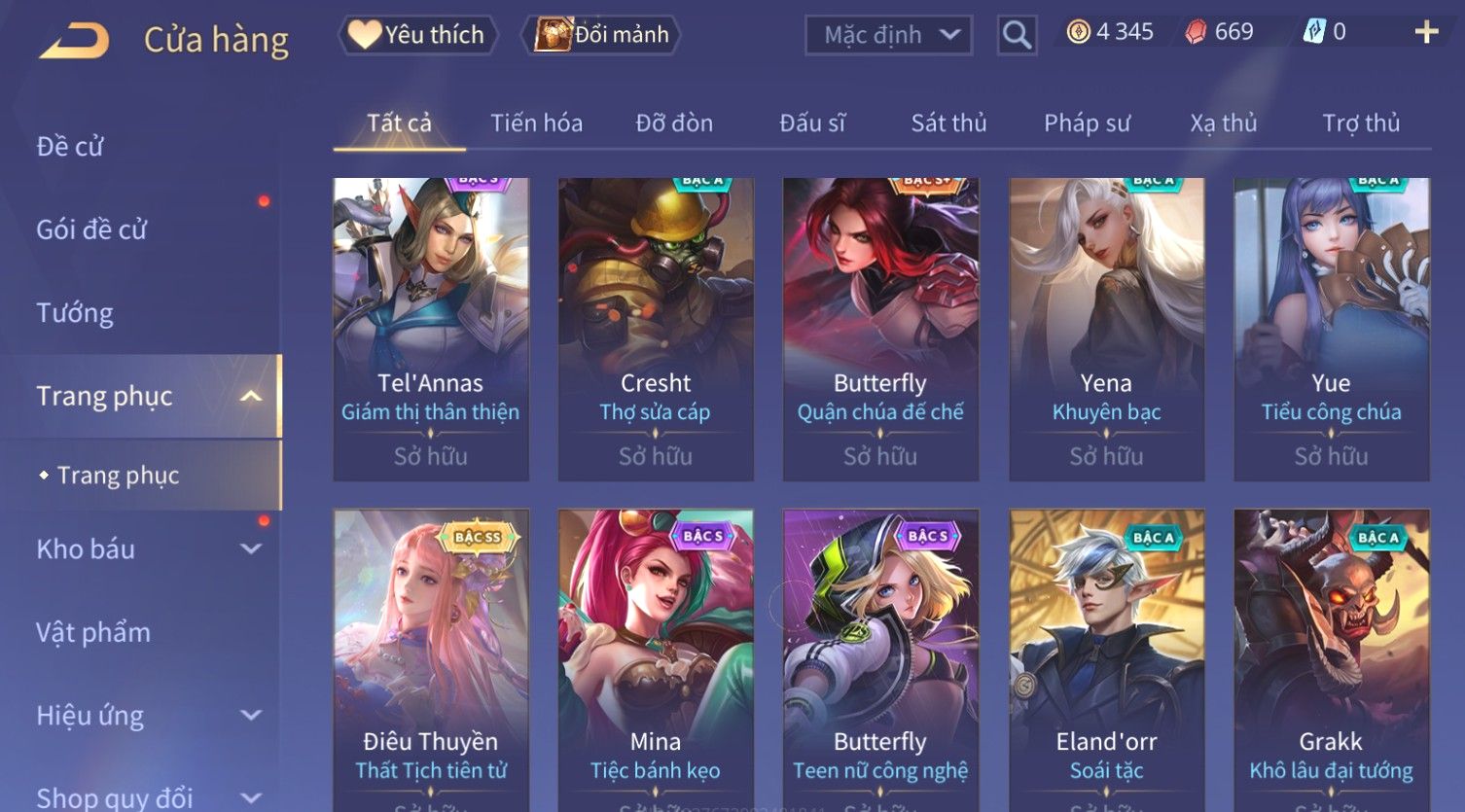Click the blue voucher currency icon
This screenshot has height=812, width=1465.
(1314, 32)
